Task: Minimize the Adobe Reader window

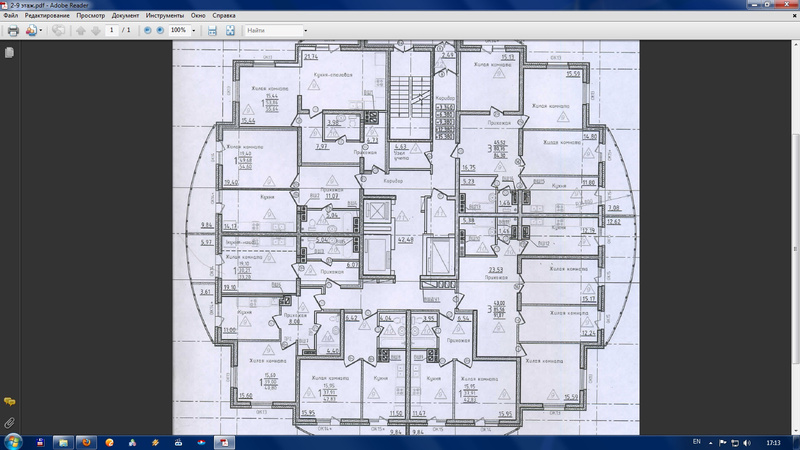Action: (754, 5)
